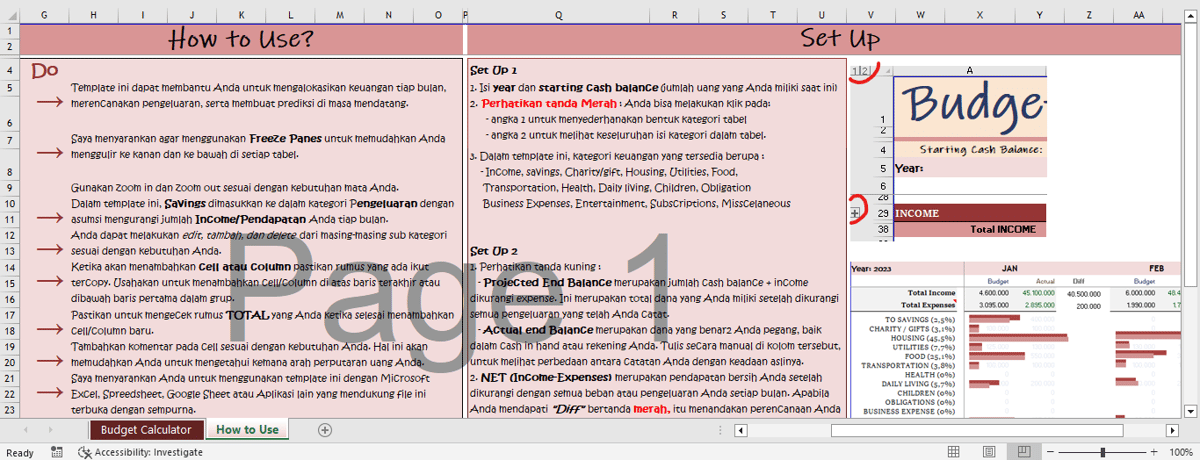Open Accessibility: Investigate checker

[x=140, y=452]
